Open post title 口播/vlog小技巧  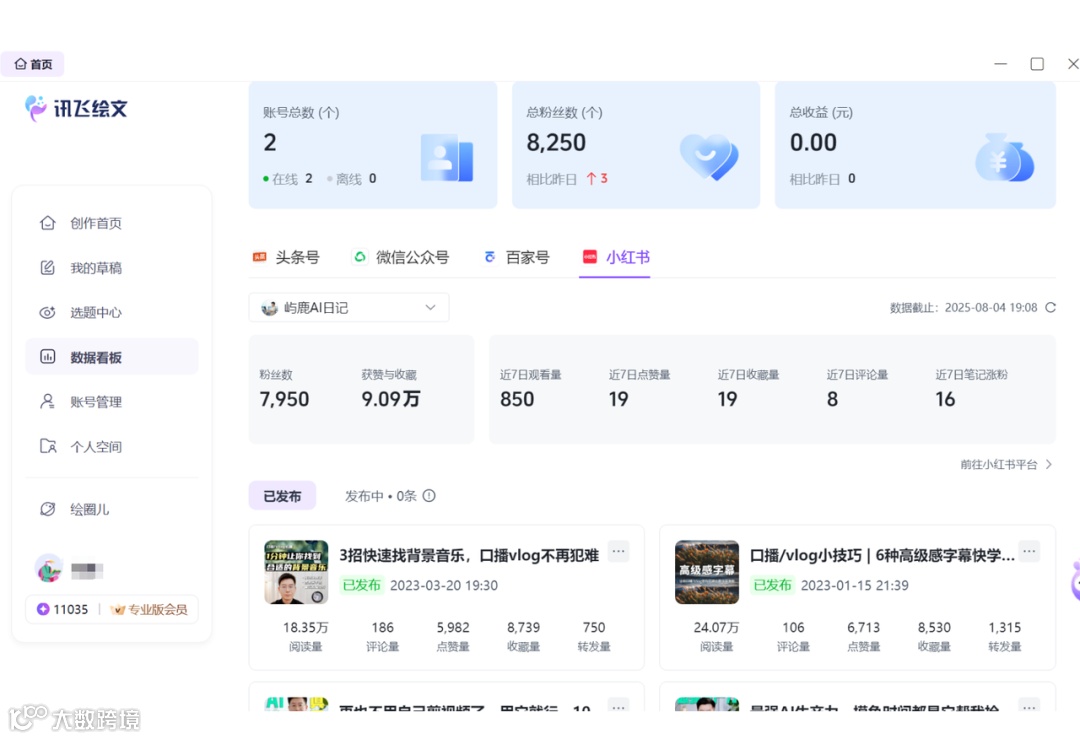882,555
